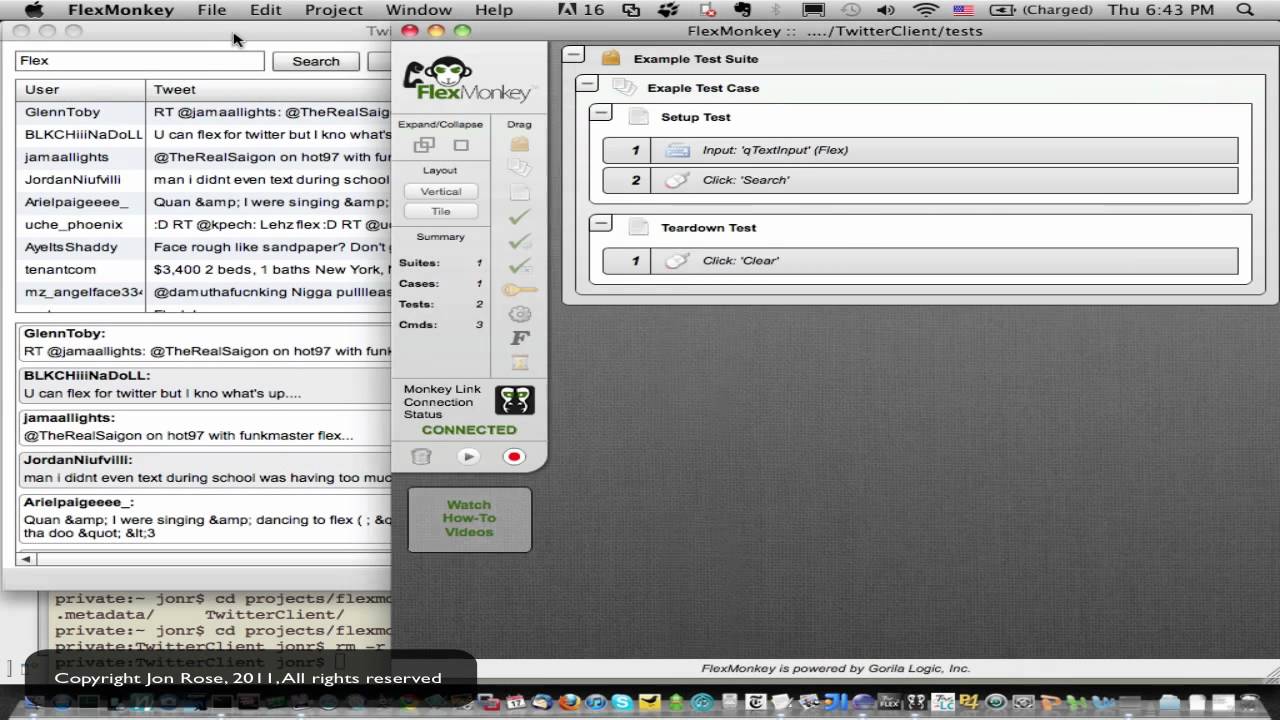Start recording with the red record button
Viewport: 1280px width, 720px height.
point(514,456)
